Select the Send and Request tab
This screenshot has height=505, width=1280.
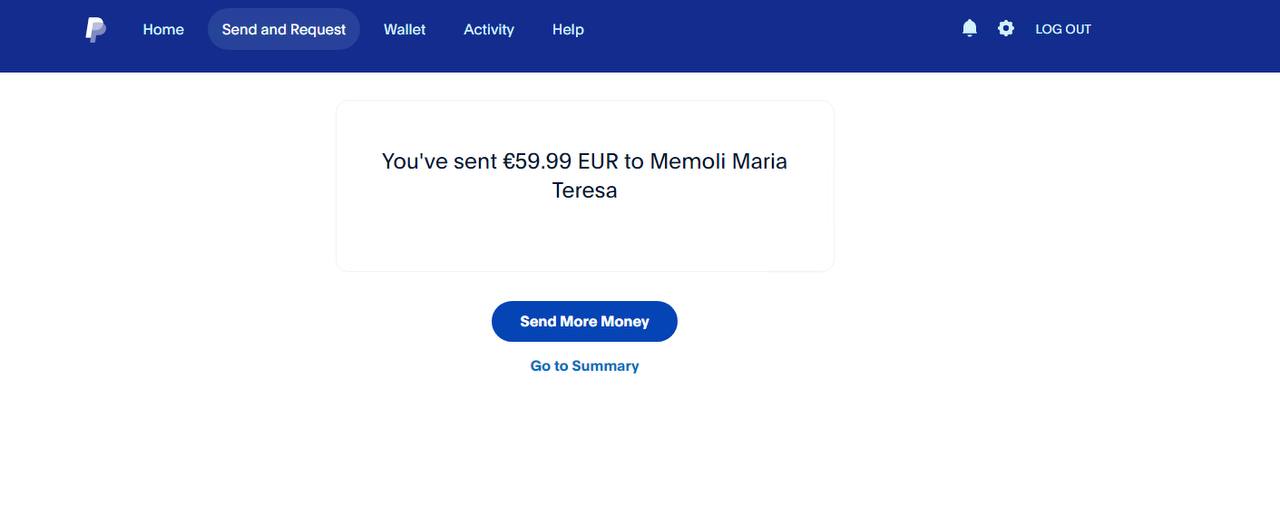pyautogui.click(x=284, y=30)
